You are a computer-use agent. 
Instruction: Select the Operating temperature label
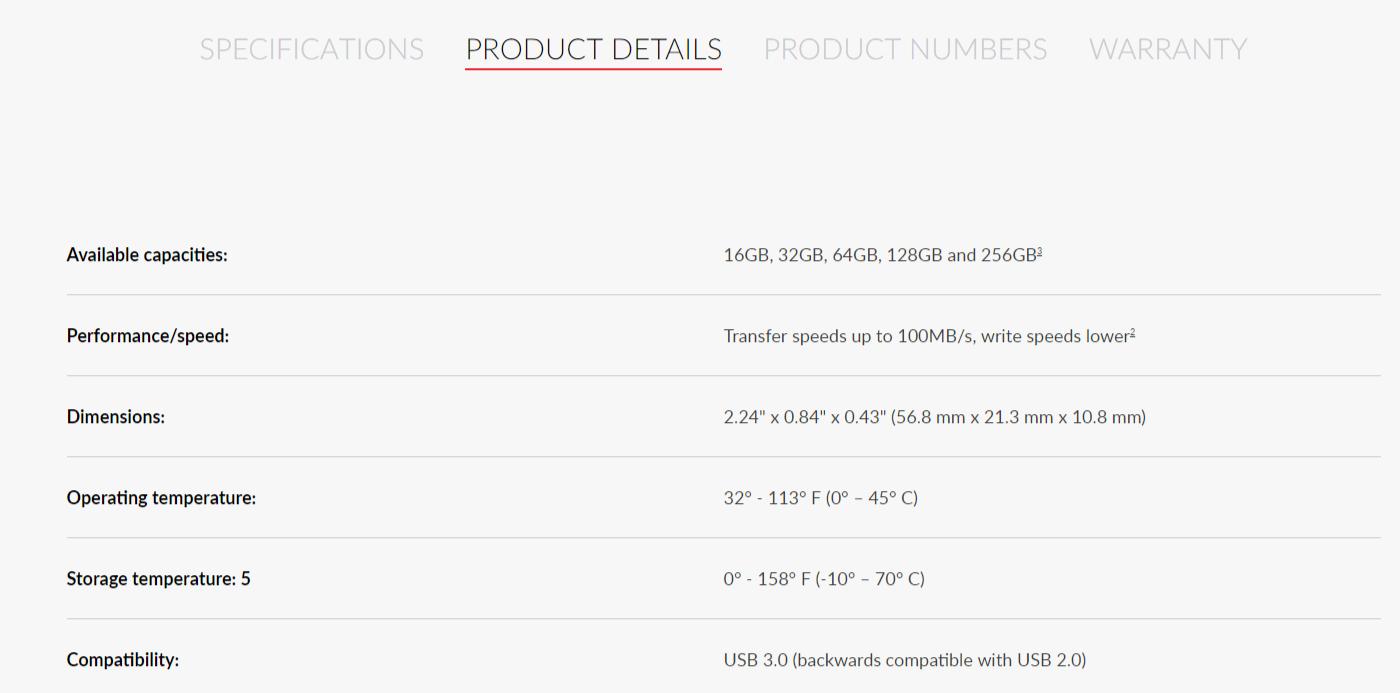click(x=160, y=497)
